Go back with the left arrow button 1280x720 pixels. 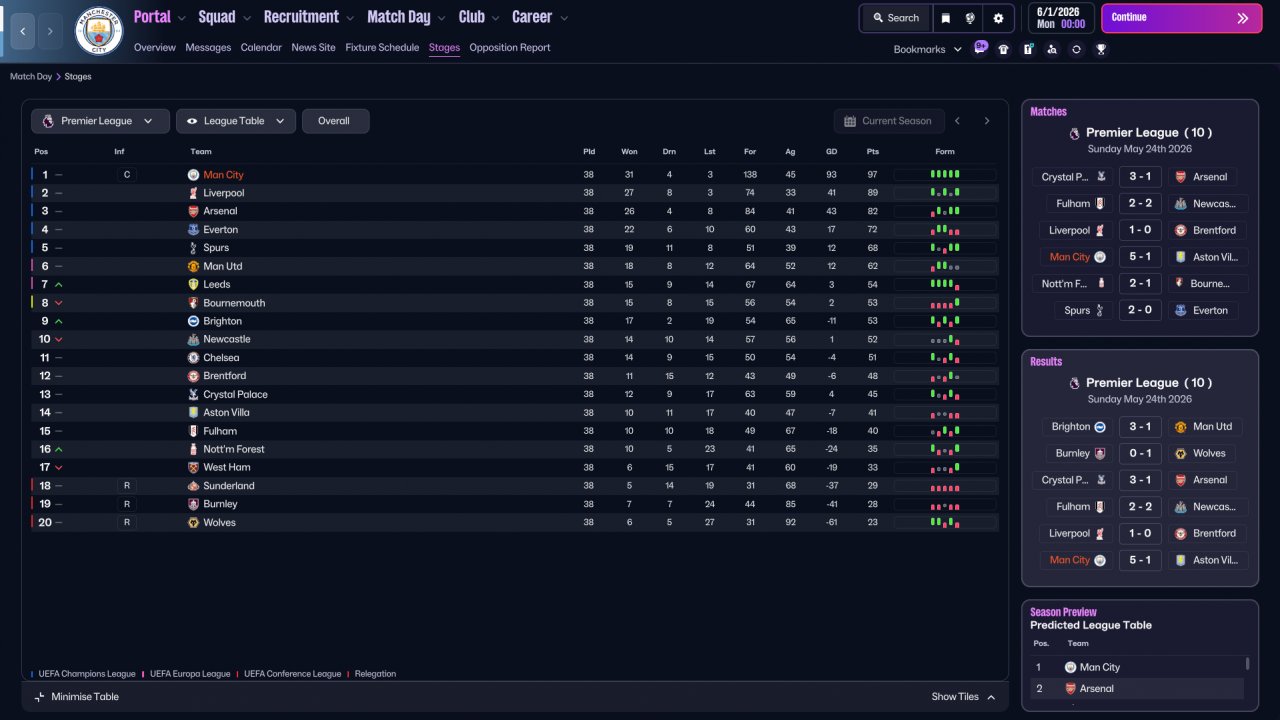22,31
